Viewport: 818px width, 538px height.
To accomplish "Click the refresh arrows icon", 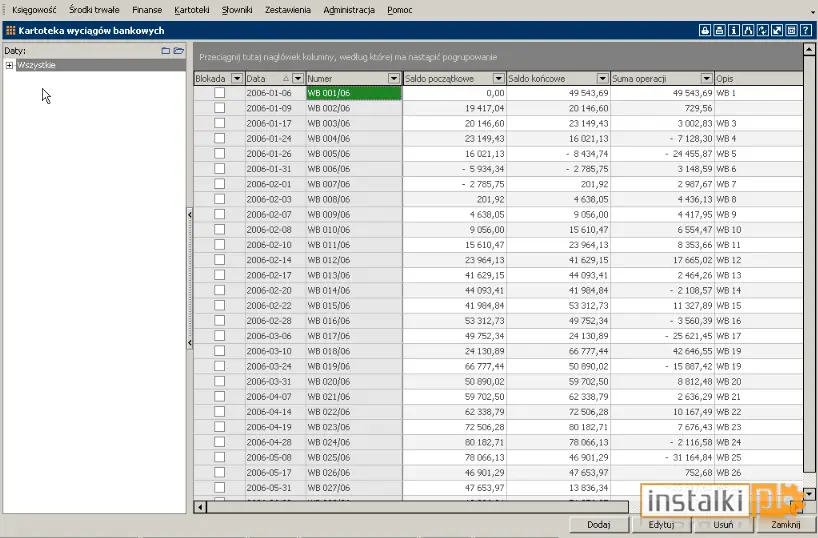I will tap(763, 31).
